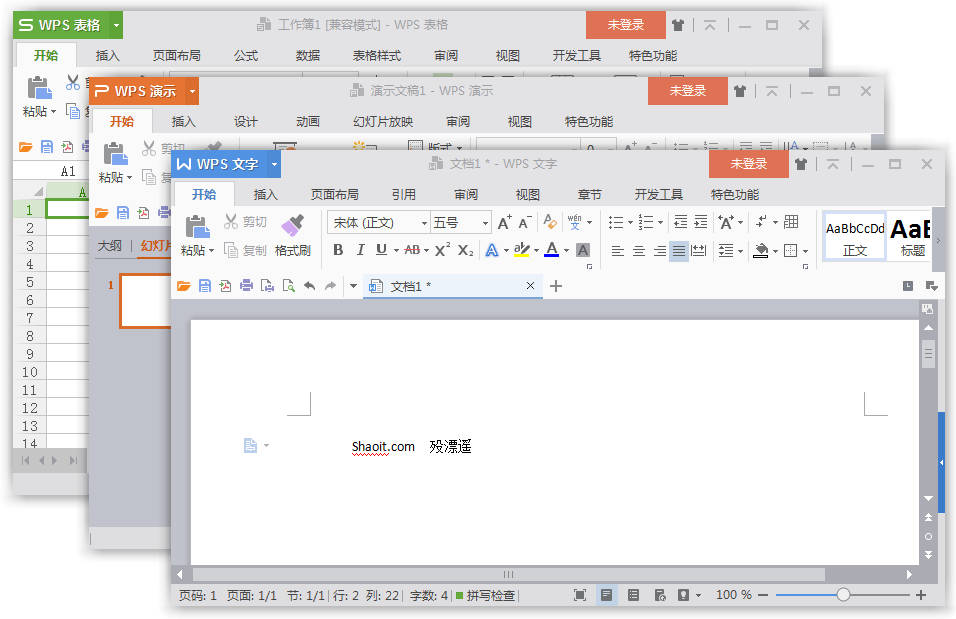The height and width of the screenshot is (619, 956).
Task: Apply superscript X² formatting
Action: pos(443,250)
